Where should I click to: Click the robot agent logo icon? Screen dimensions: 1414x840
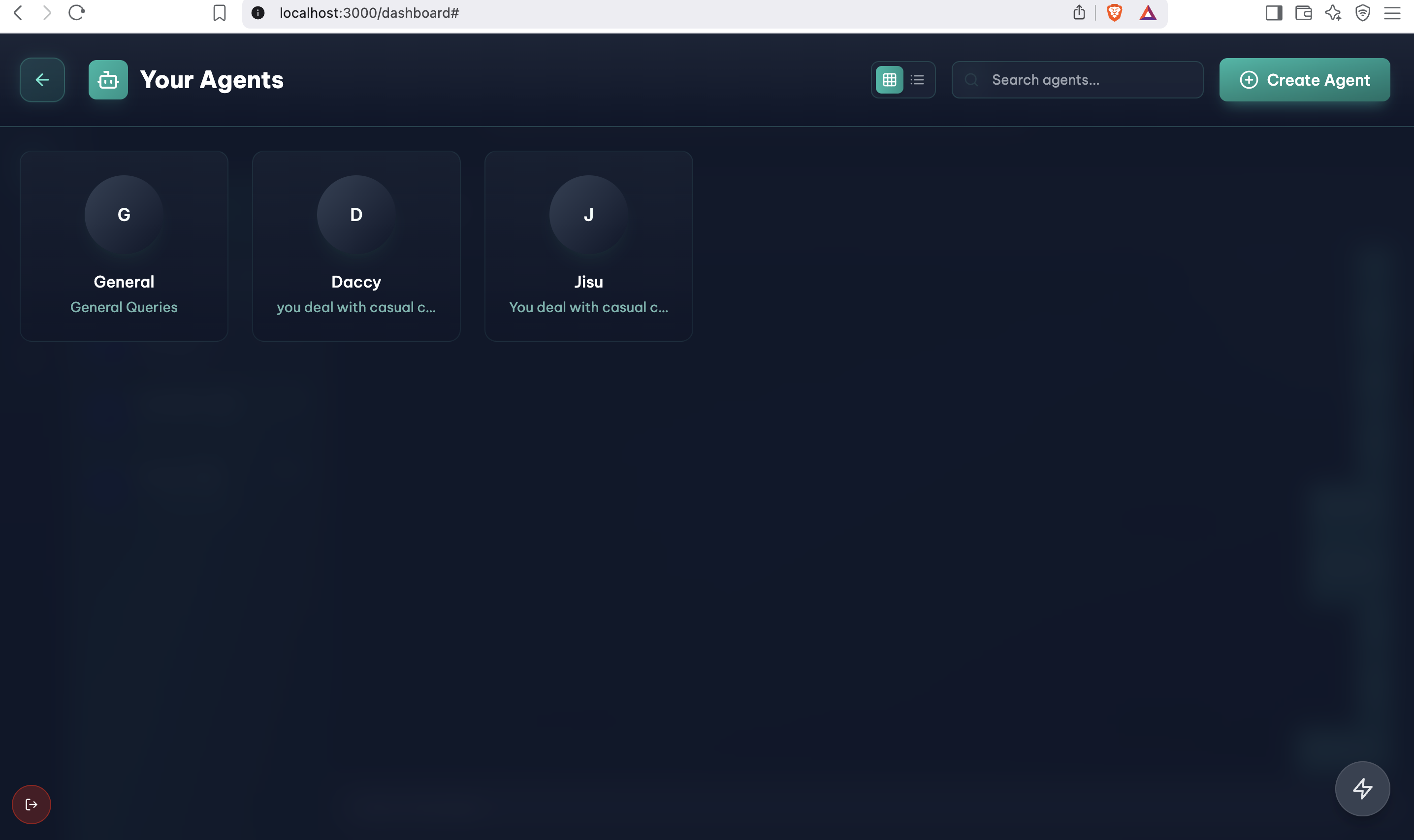coord(107,80)
